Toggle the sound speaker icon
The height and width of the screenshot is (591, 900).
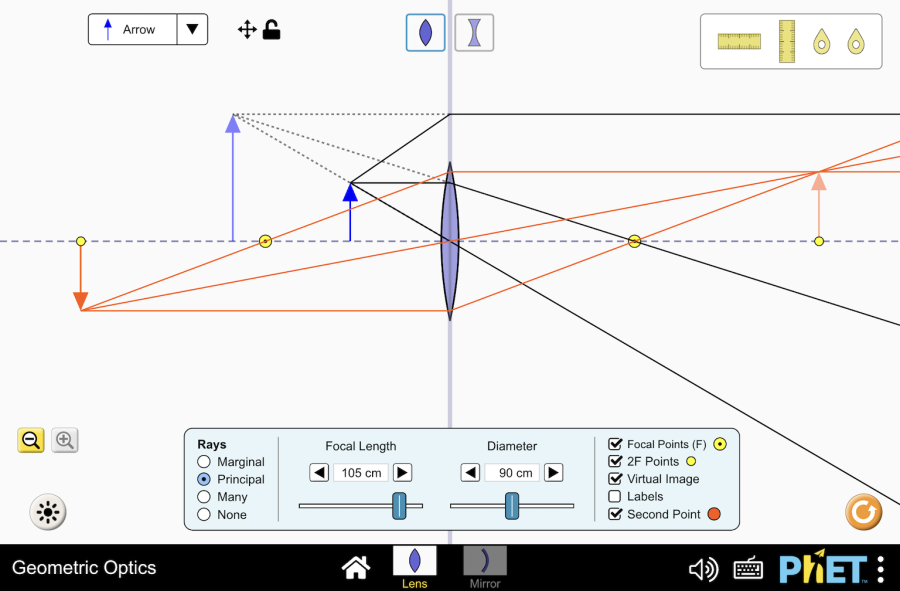pos(703,569)
